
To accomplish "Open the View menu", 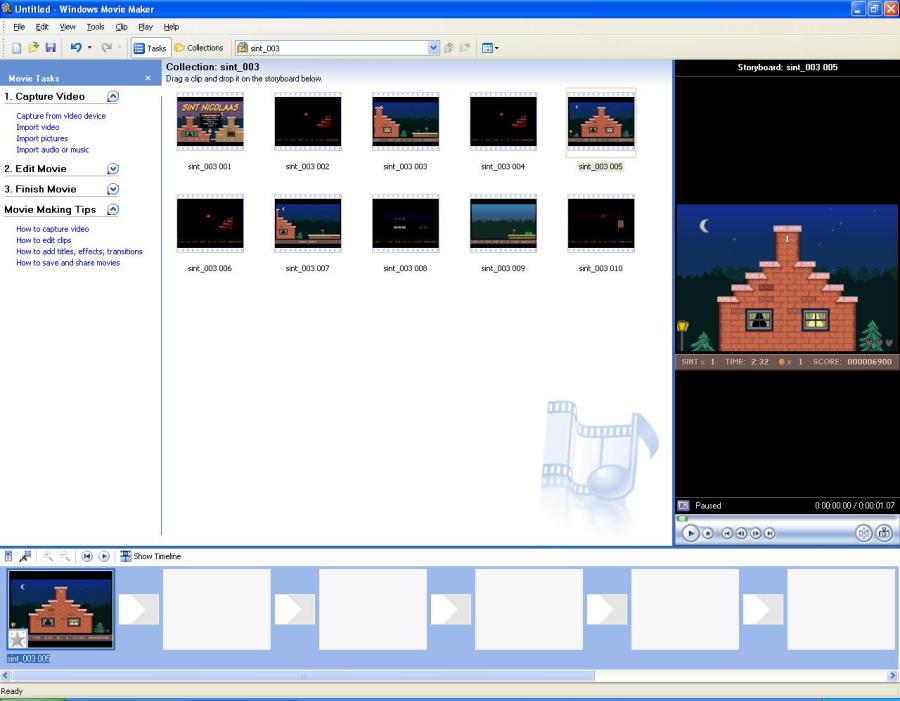I will [x=68, y=27].
